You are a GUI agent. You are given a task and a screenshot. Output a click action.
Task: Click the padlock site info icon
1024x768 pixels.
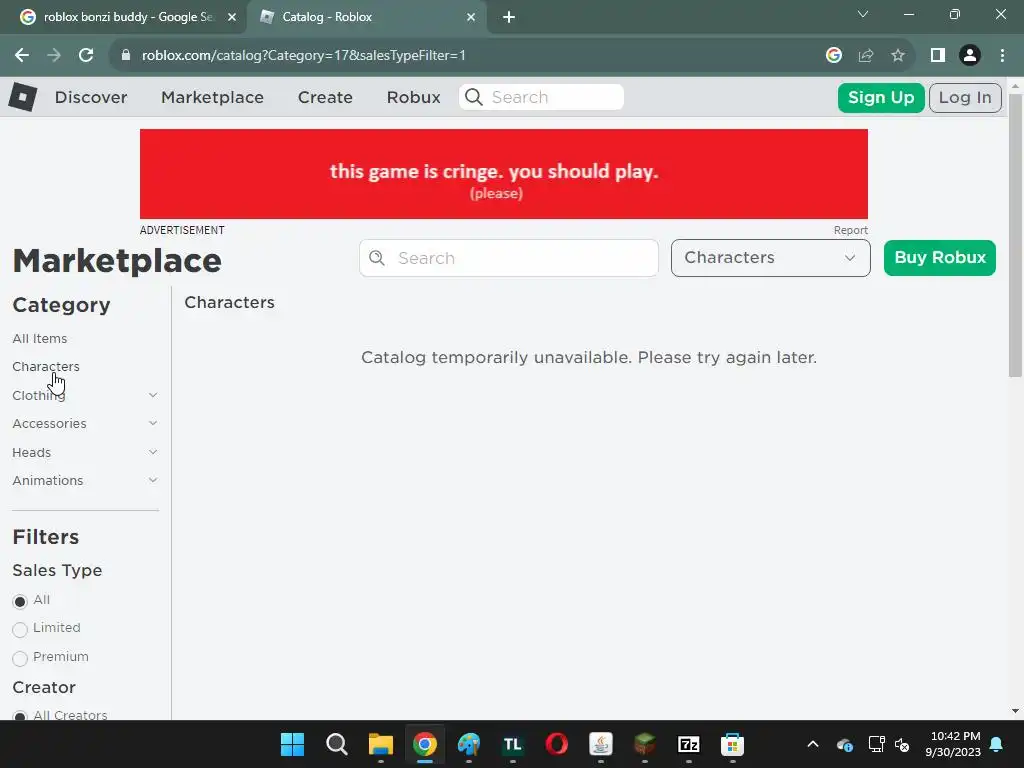point(126,56)
